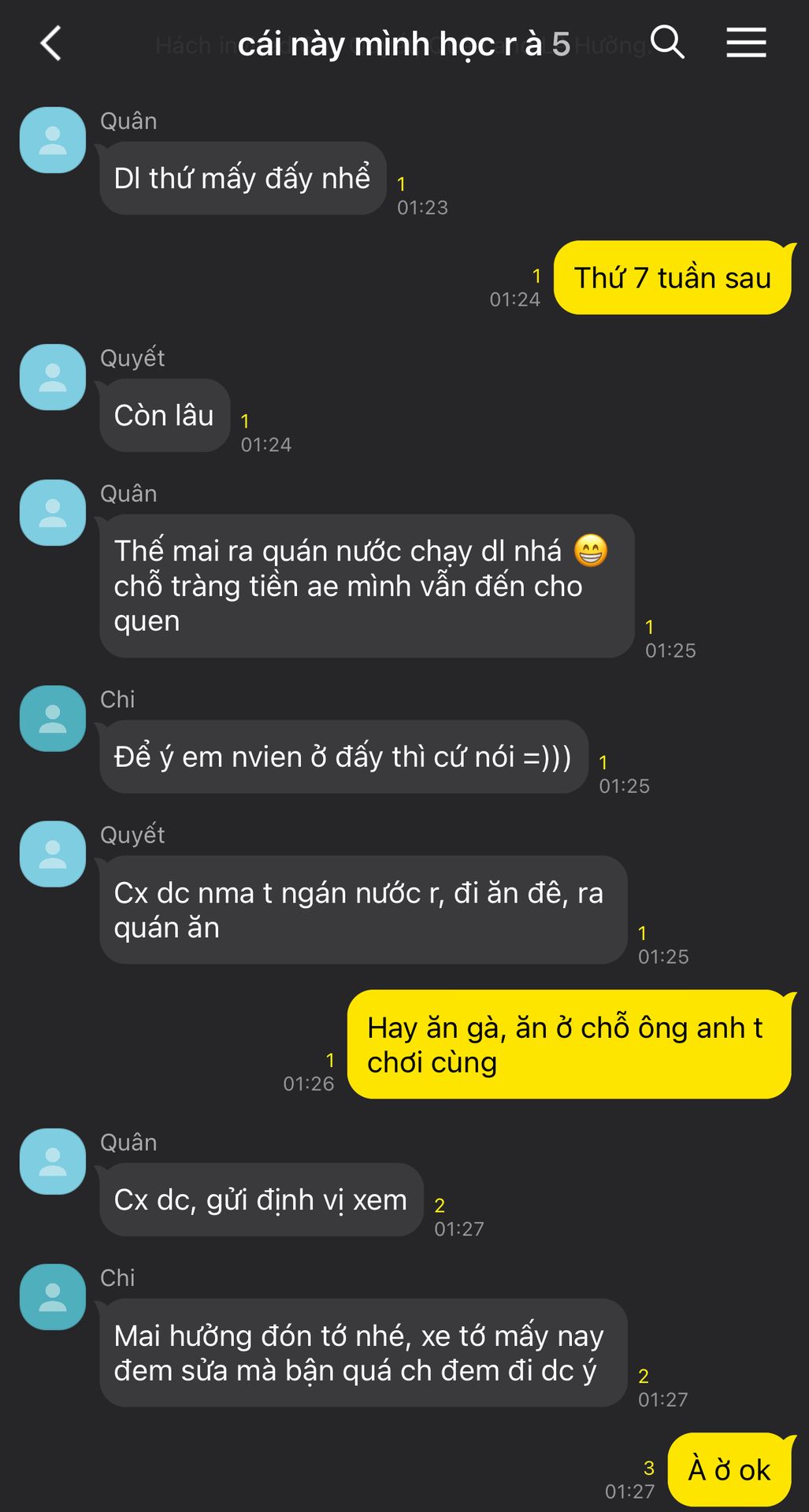Select message 'Để ý em nvien ở đấy'
809x1512 pixels.
pyautogui.click(x=343, y=757)
